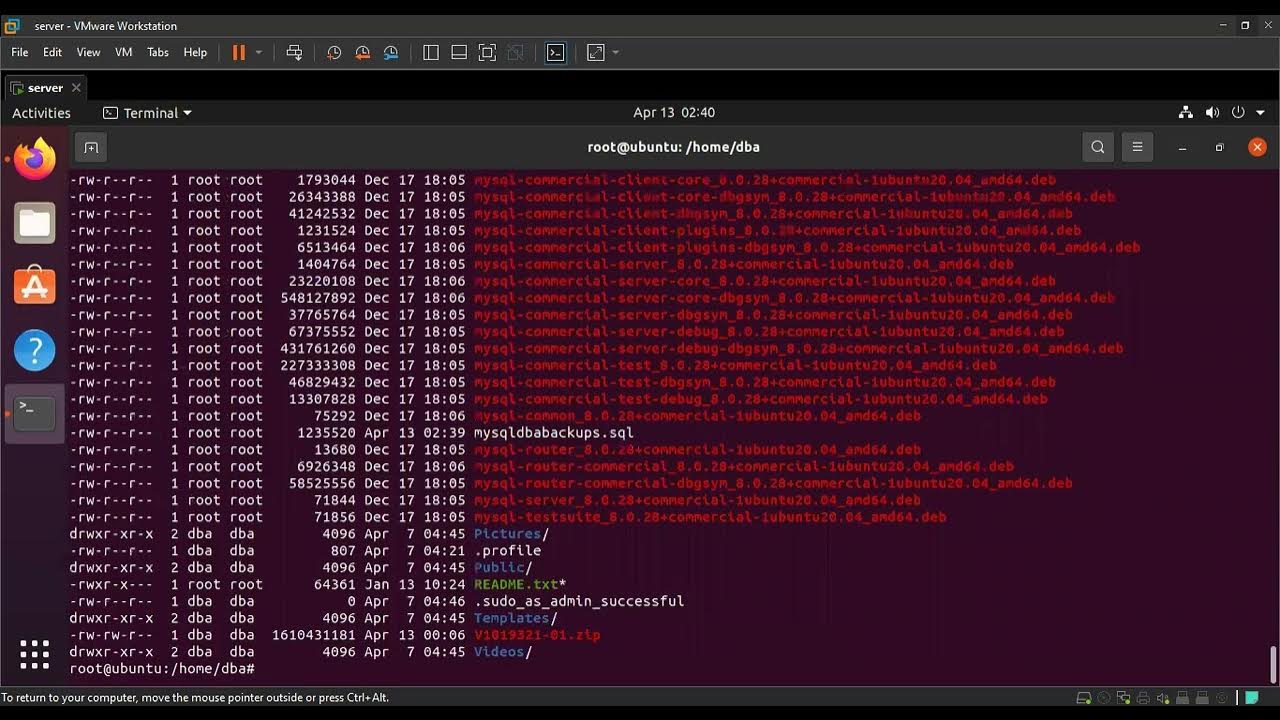Click the terminal scrollbar thumb

[x=1273, y=663]
